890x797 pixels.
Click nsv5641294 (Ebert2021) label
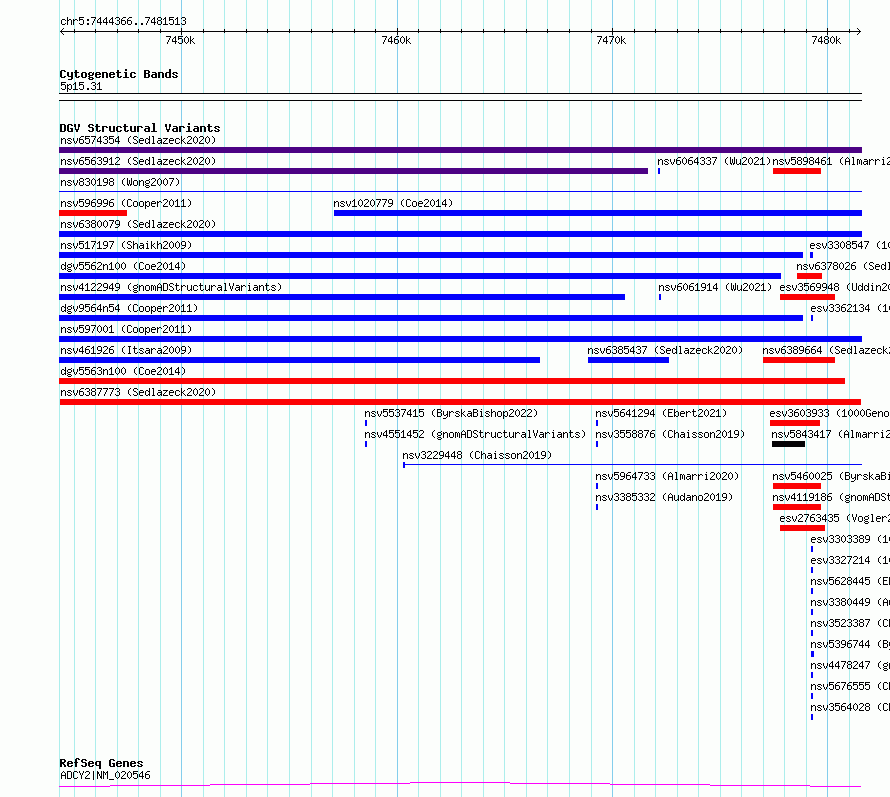pos(661,413)
